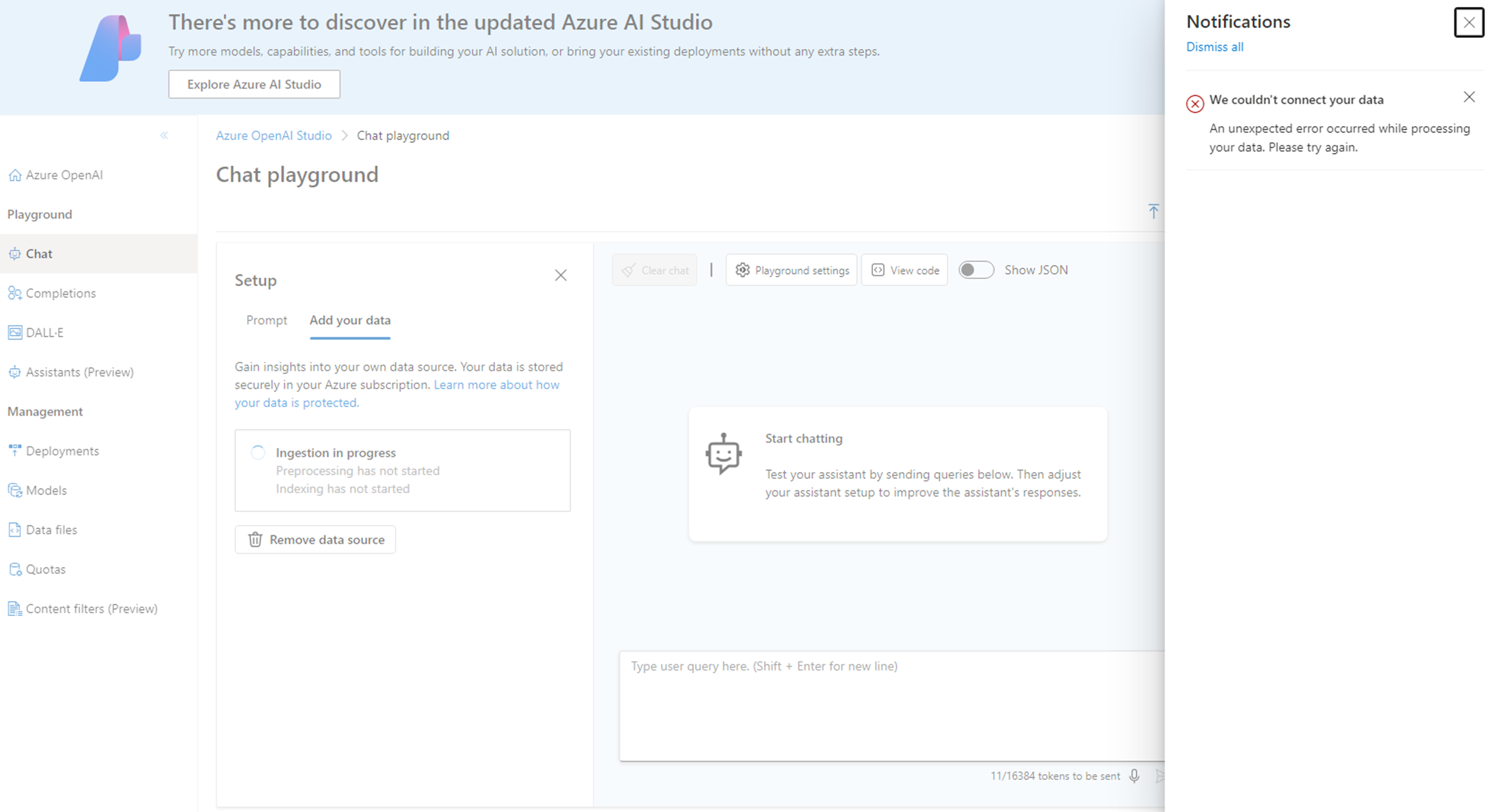Click the trash icon on Remove data source

tap(255, 540)
